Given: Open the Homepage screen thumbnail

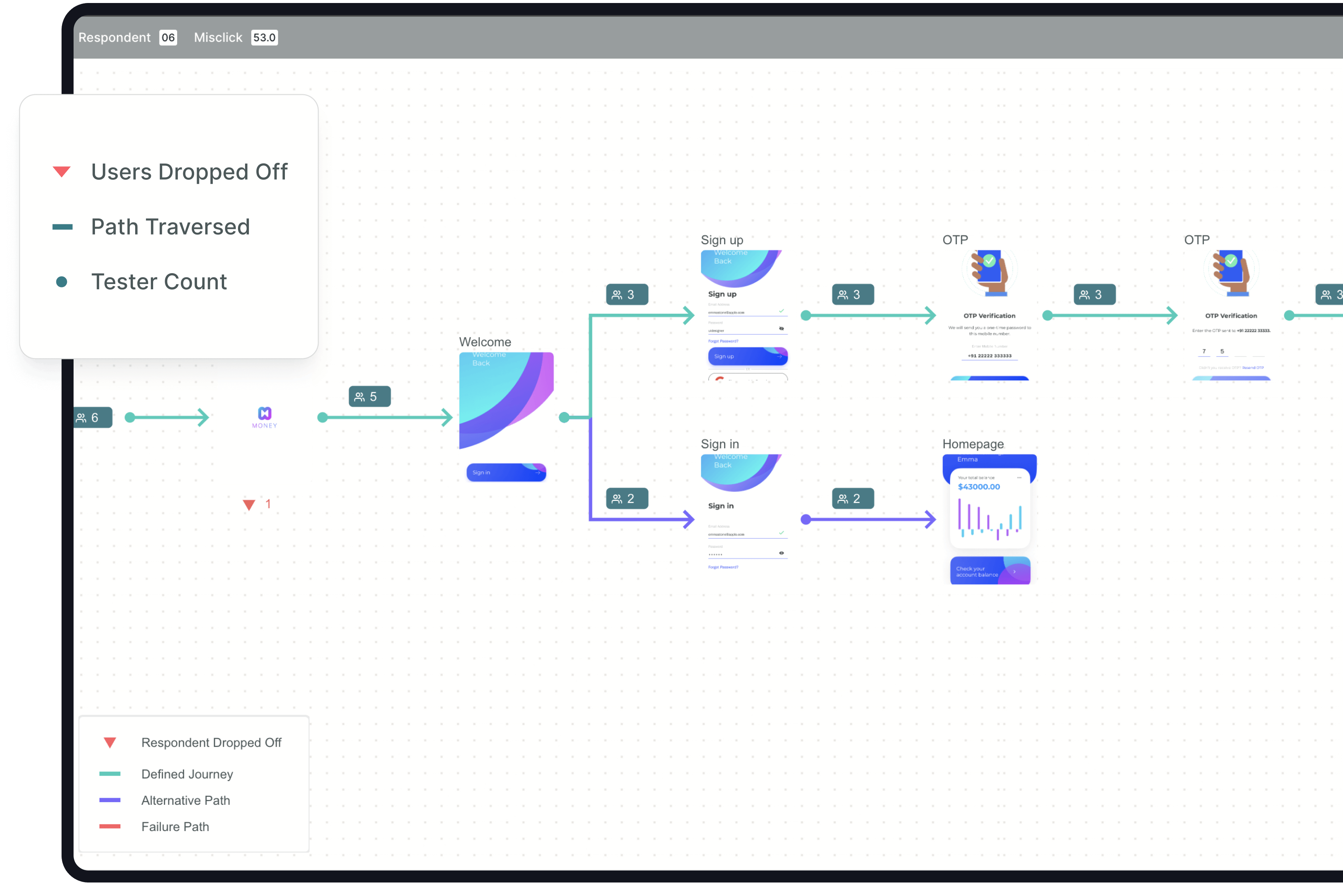Looking at the screenshot, I should coord(989,519).
